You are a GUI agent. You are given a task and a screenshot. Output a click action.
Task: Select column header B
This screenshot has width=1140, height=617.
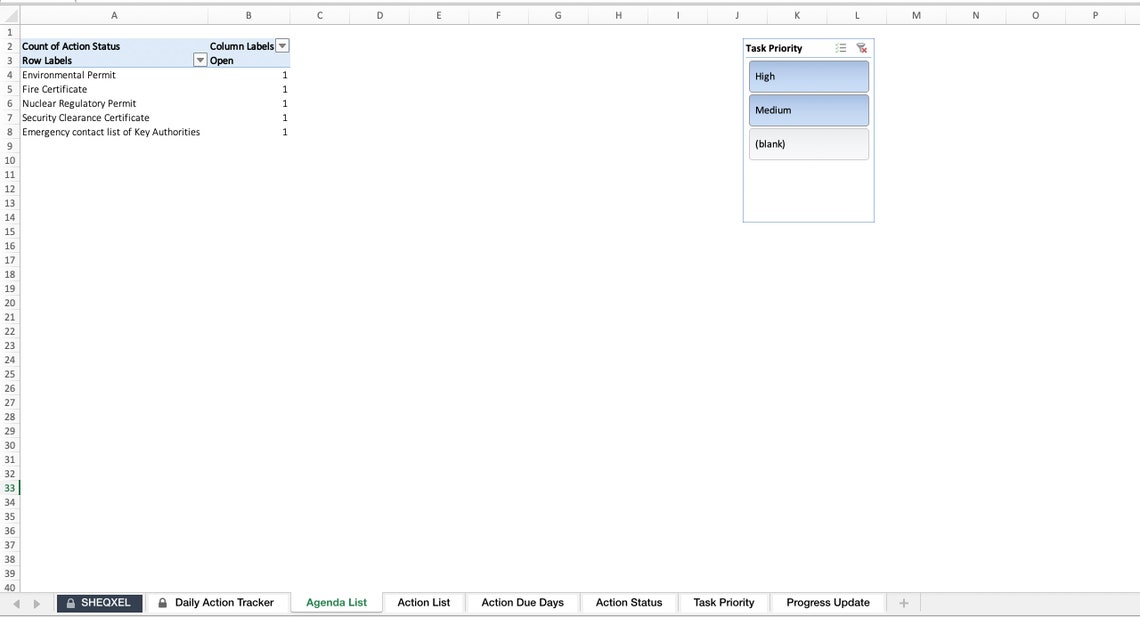tap(248, 15)
